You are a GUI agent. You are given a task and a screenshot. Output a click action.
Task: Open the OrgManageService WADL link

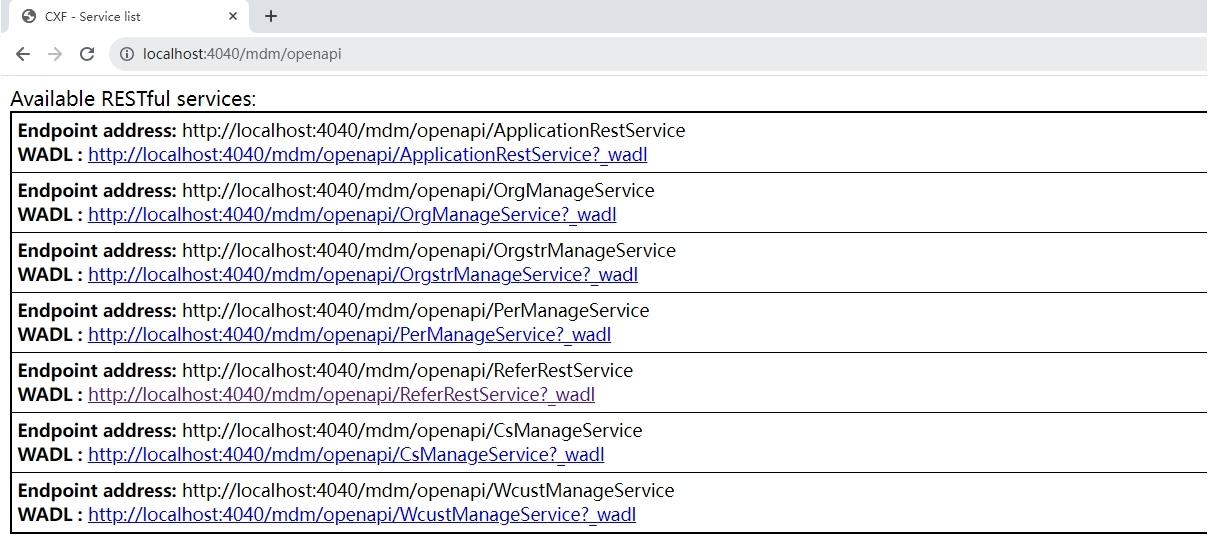click(352, 215)
